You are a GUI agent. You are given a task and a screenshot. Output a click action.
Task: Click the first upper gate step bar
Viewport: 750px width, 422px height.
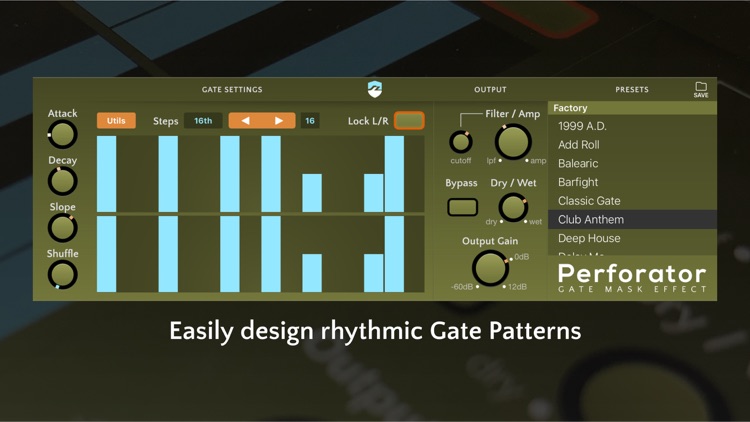(x=107, y=174)
